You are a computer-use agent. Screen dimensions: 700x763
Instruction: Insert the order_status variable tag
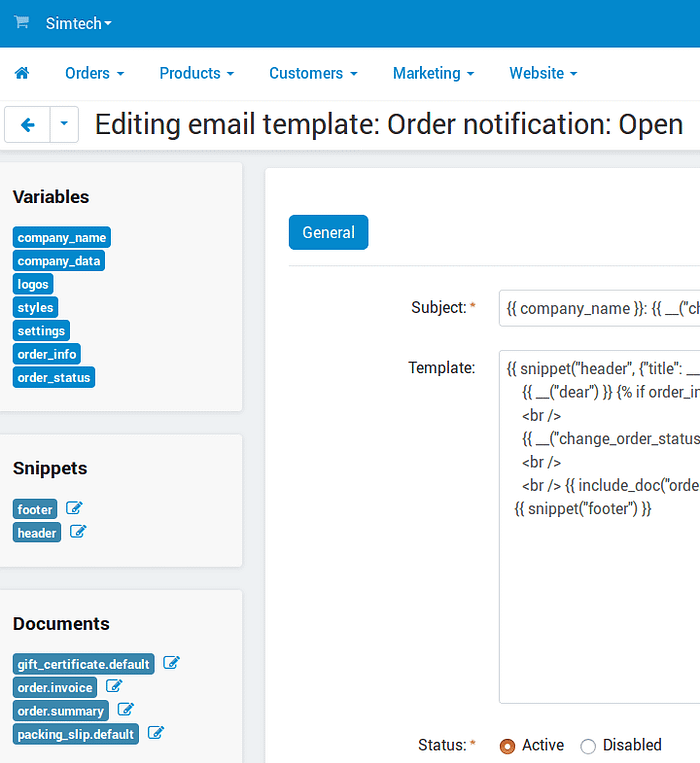coord(54,377)
